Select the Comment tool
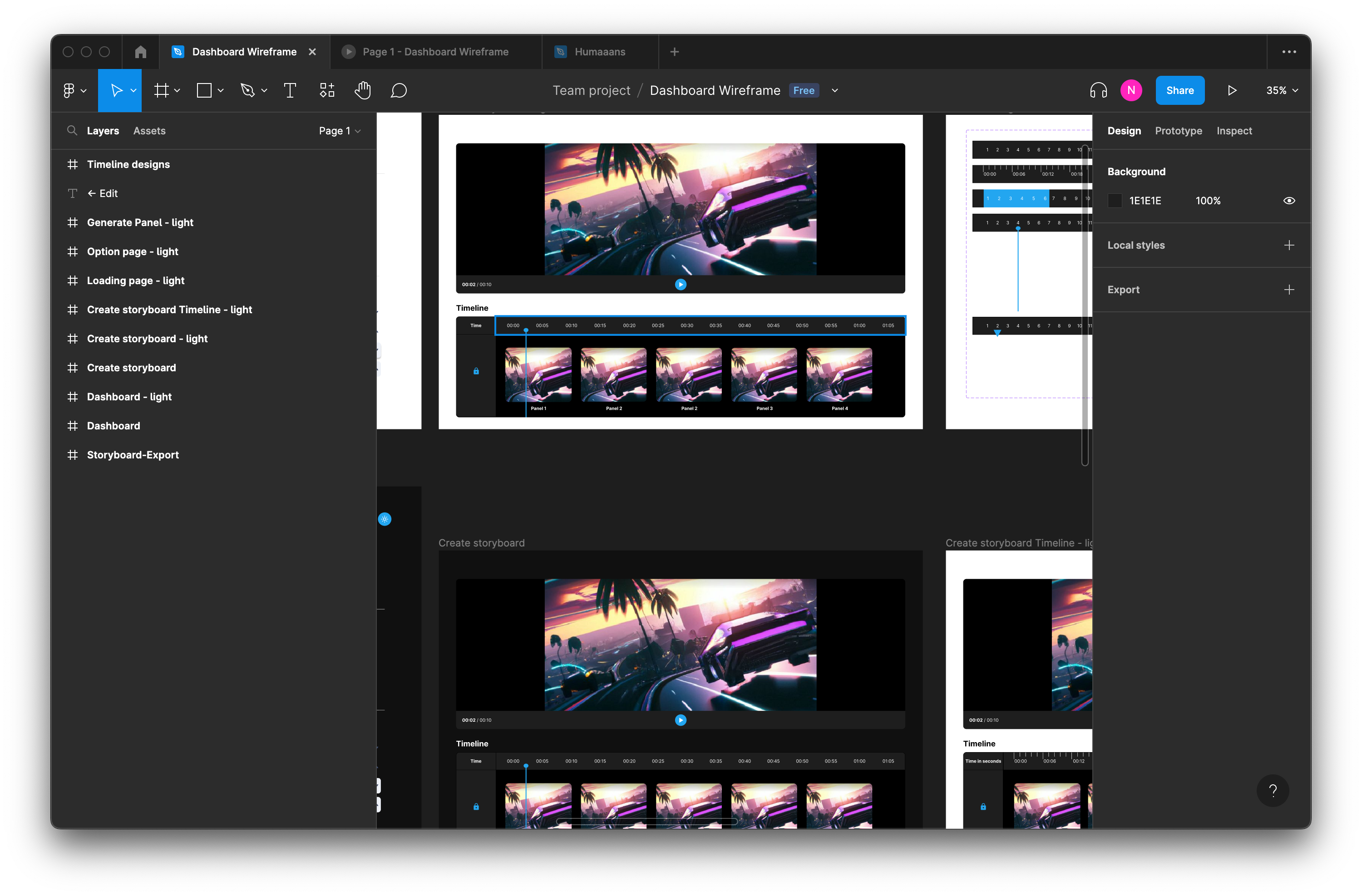The image size is (1362, 896). 398,90
